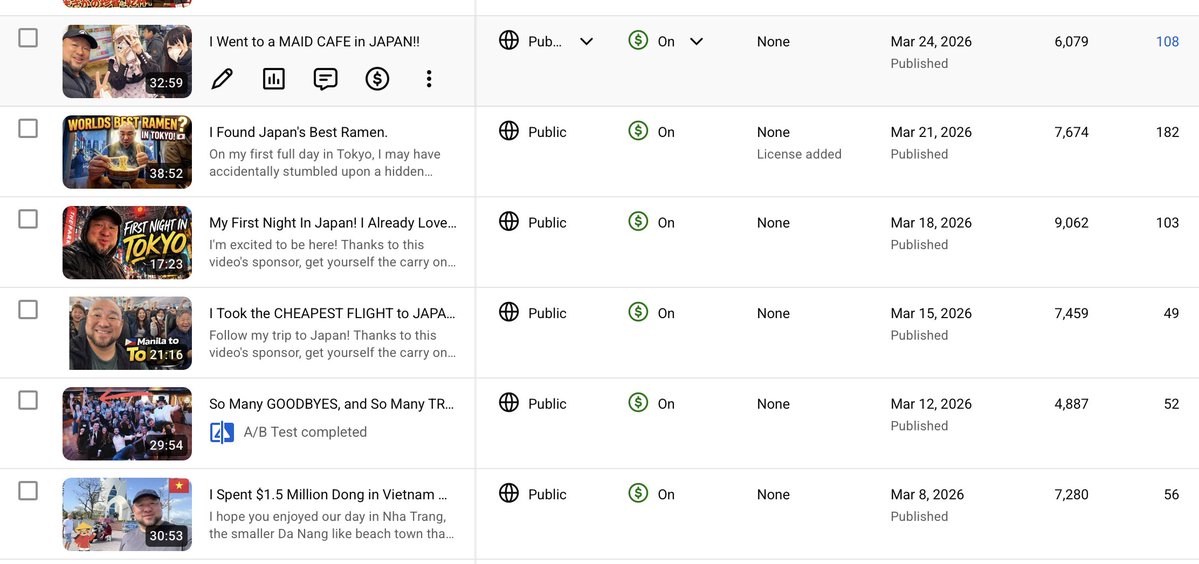The height and width of the screenshot is (564, 1199).
Task: Click the globe icon in the Vietnam Dong row
Action: (509, 494)
